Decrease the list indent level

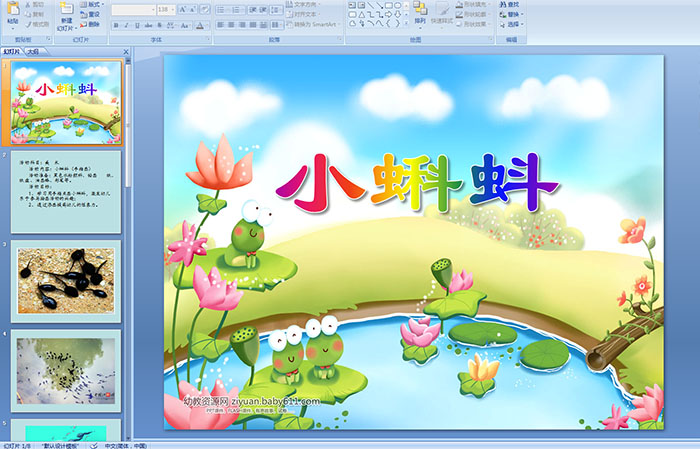(253, 10)
